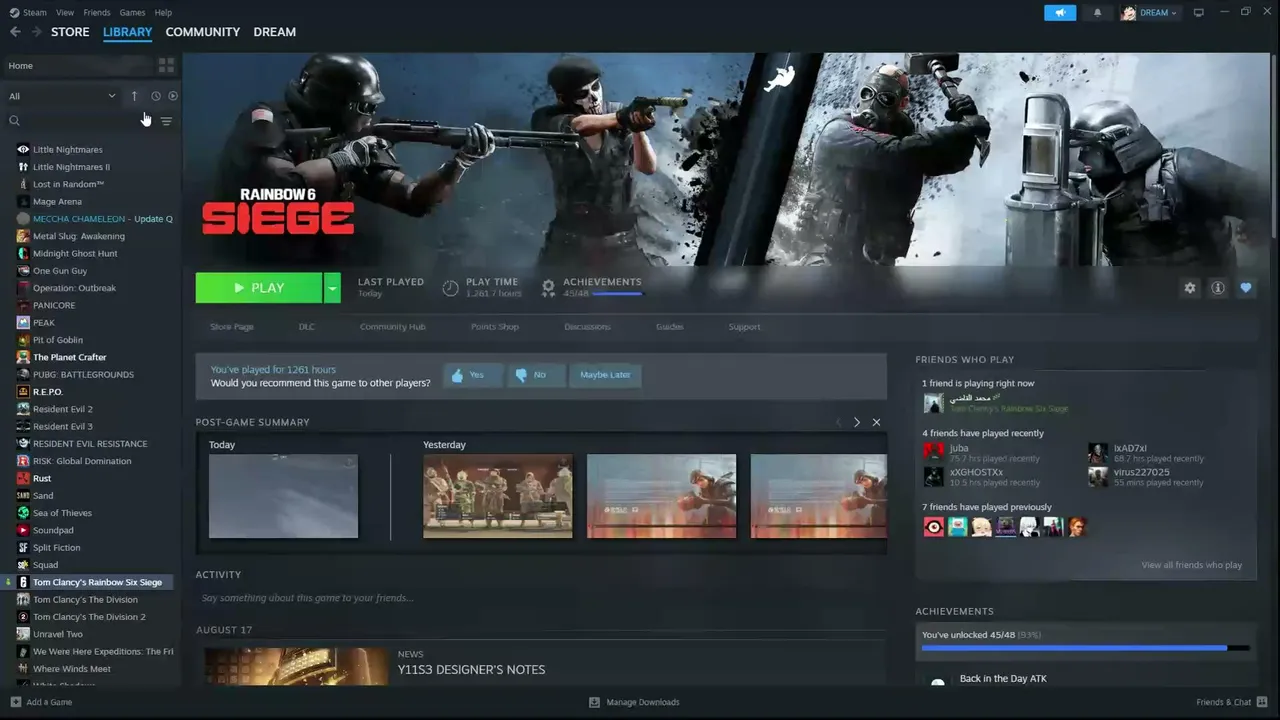The width and height of the screenshot is (1280, 720).
Task: Switch to Big Picture mode monitor icon
Action: click(1199, 13)
